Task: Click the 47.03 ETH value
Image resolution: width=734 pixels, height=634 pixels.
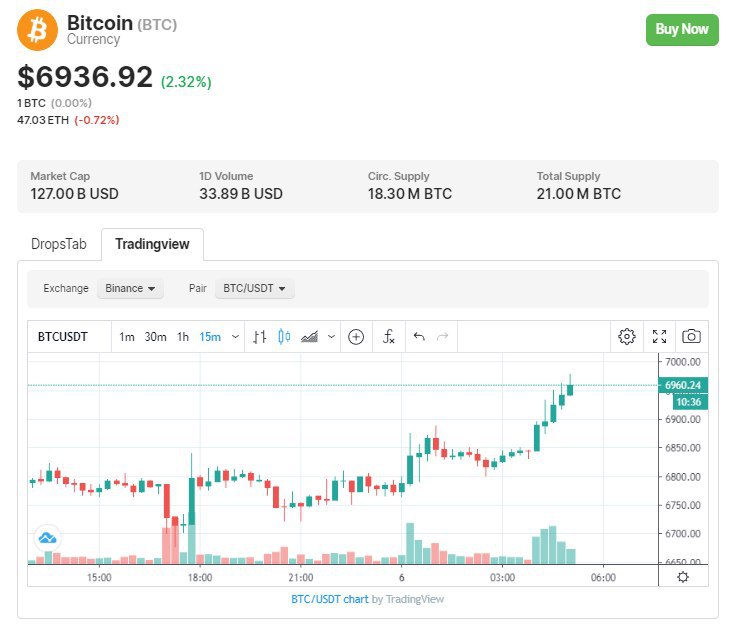Action: point(43,120)
